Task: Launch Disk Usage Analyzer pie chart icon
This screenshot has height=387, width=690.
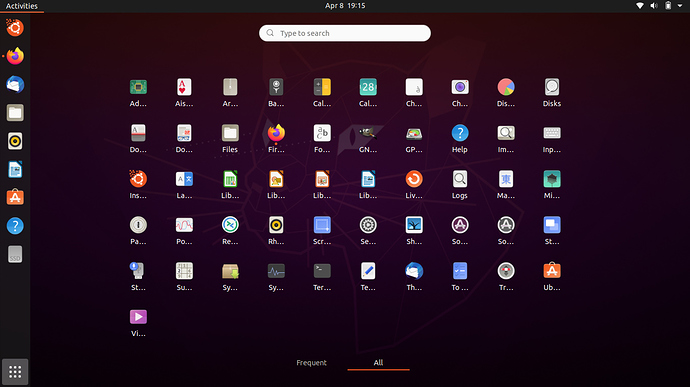Action: (506, 87)
